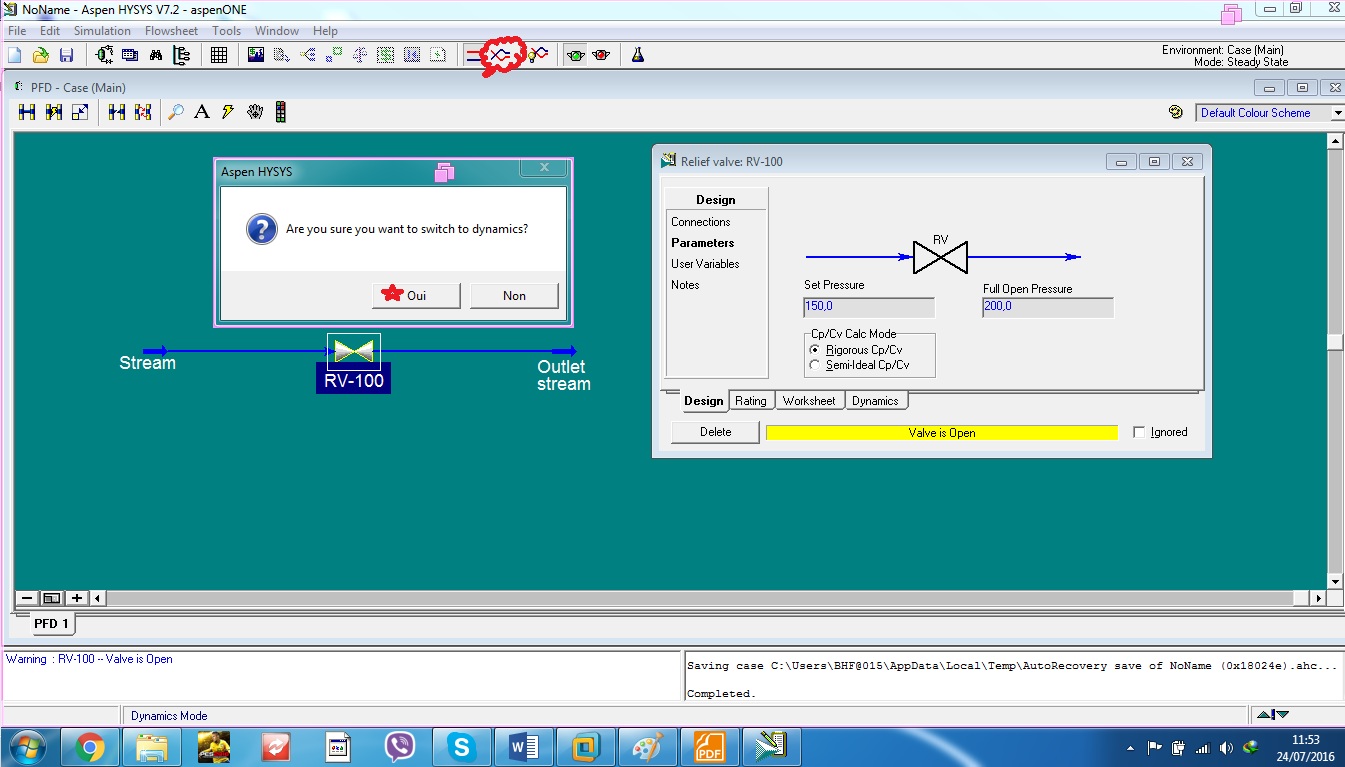The width and height of the screenshot is (1345, 767).
Task: Open the Object Navigator binoculars icon
Action: 156,55
